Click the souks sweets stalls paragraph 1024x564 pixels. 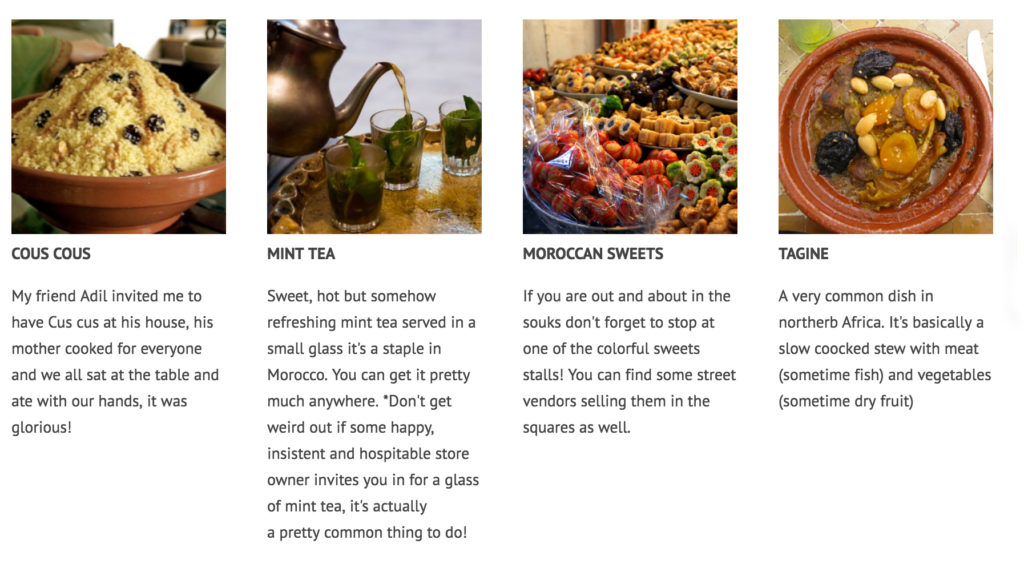629,362
